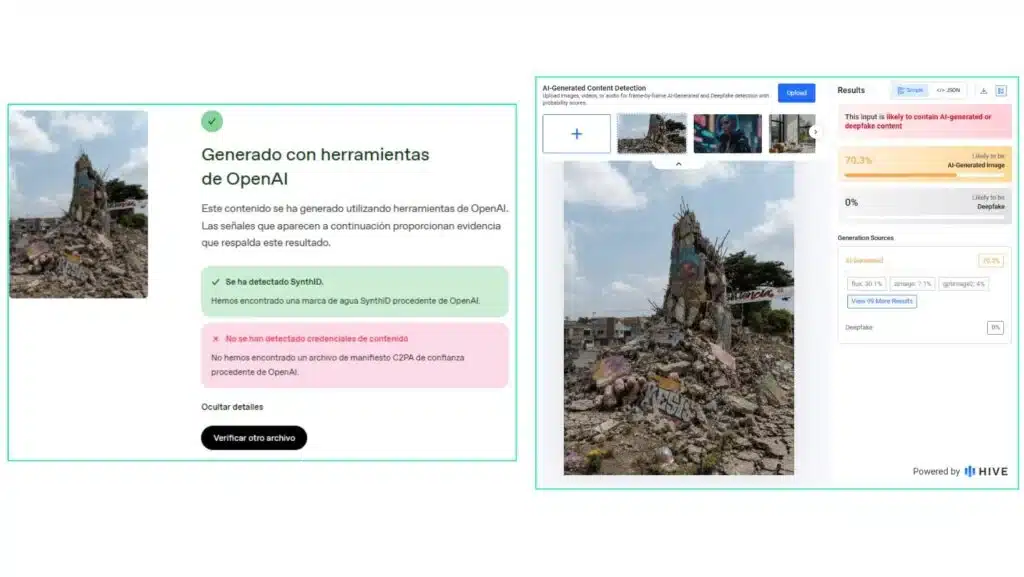The width and height of the screenshot is (1024, 577).
Task: Click the AI-Generated Image progress bar
Action: point(924,175)
